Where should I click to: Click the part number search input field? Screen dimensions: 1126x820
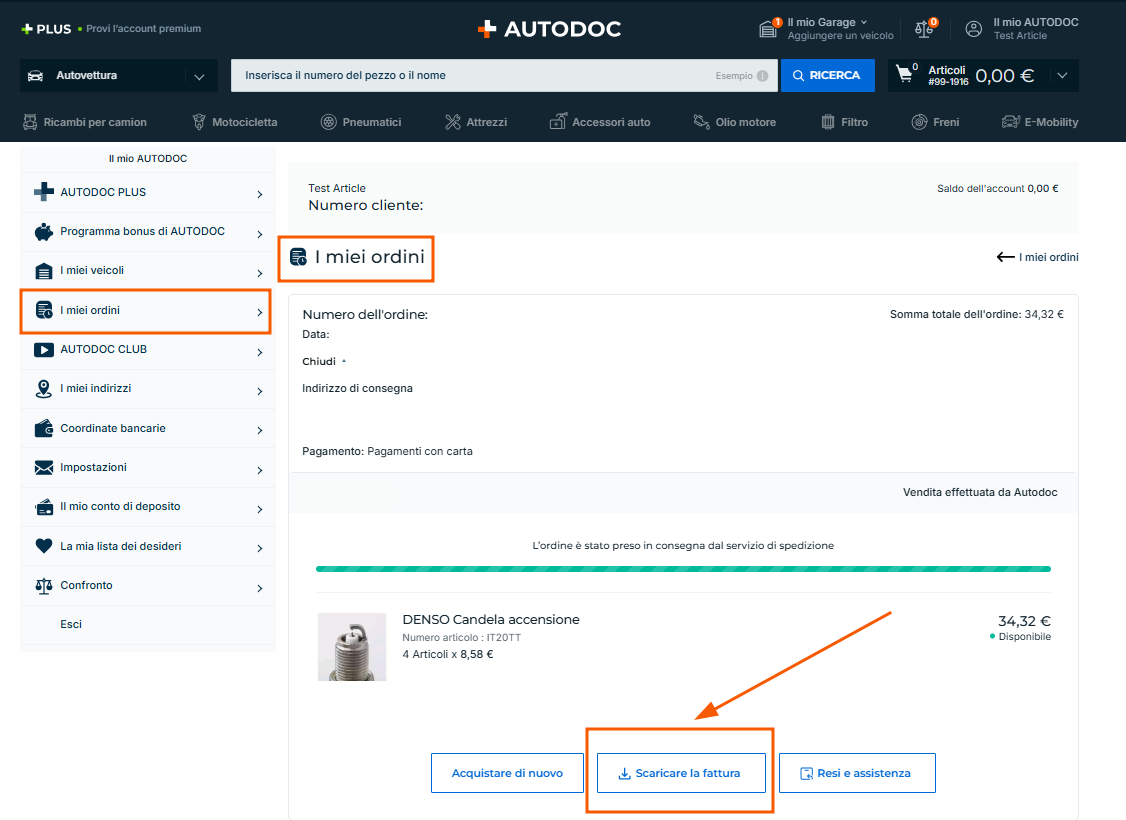tap(470, 76)
